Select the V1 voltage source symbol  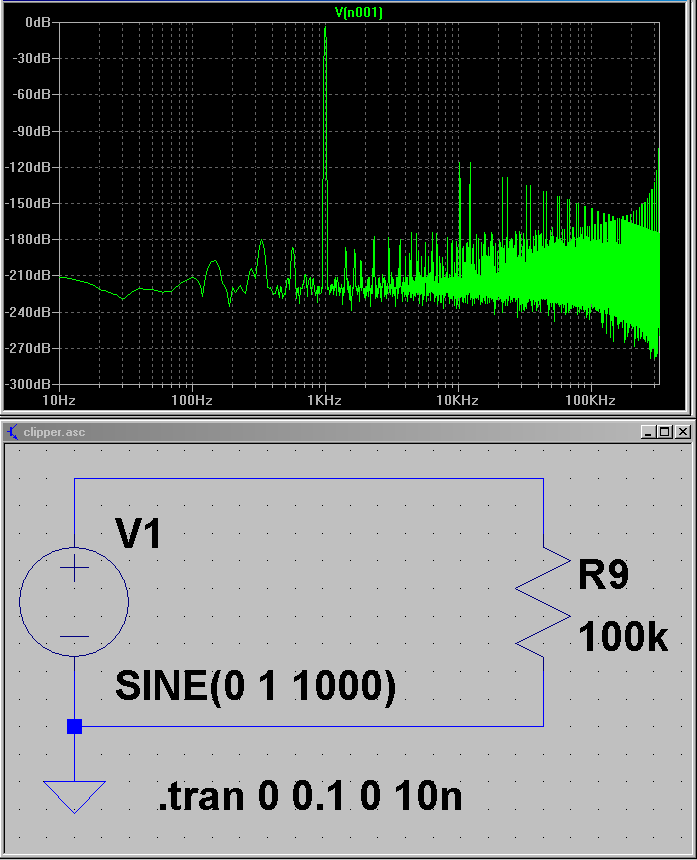(74, 602)
